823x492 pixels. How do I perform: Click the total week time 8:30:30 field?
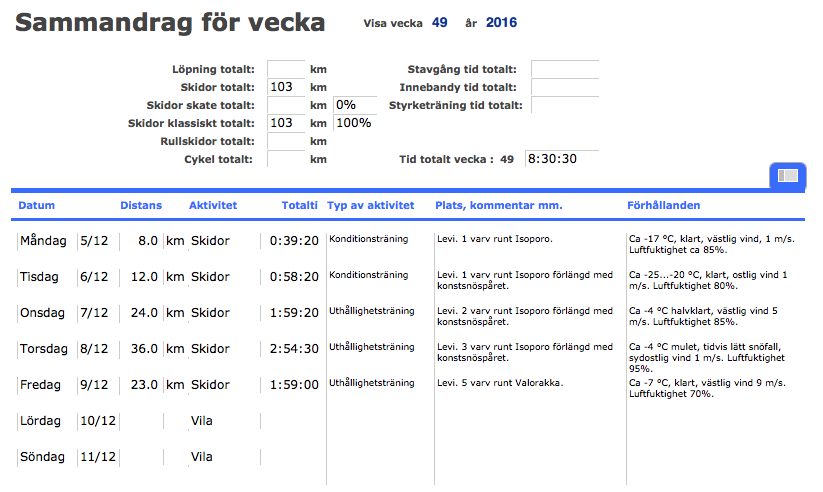[562, 159]
